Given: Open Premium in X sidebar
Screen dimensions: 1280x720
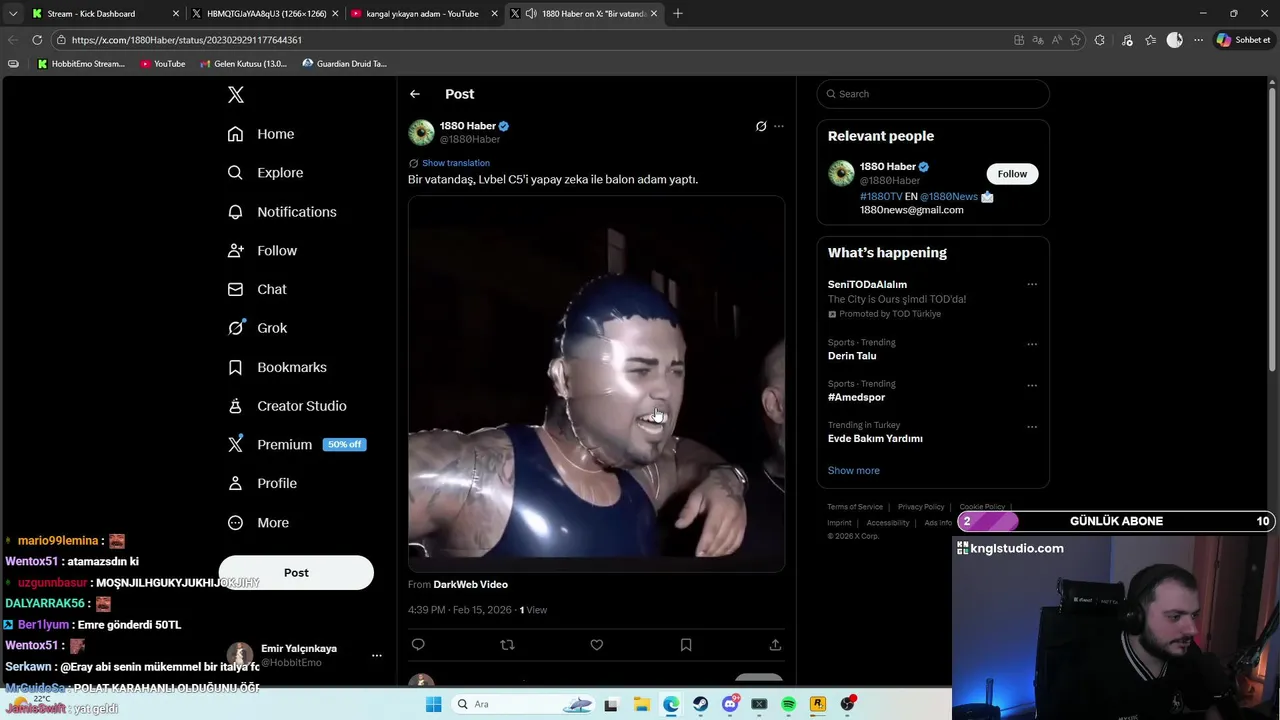Looking at the screenshot, I should click(296, 445).
